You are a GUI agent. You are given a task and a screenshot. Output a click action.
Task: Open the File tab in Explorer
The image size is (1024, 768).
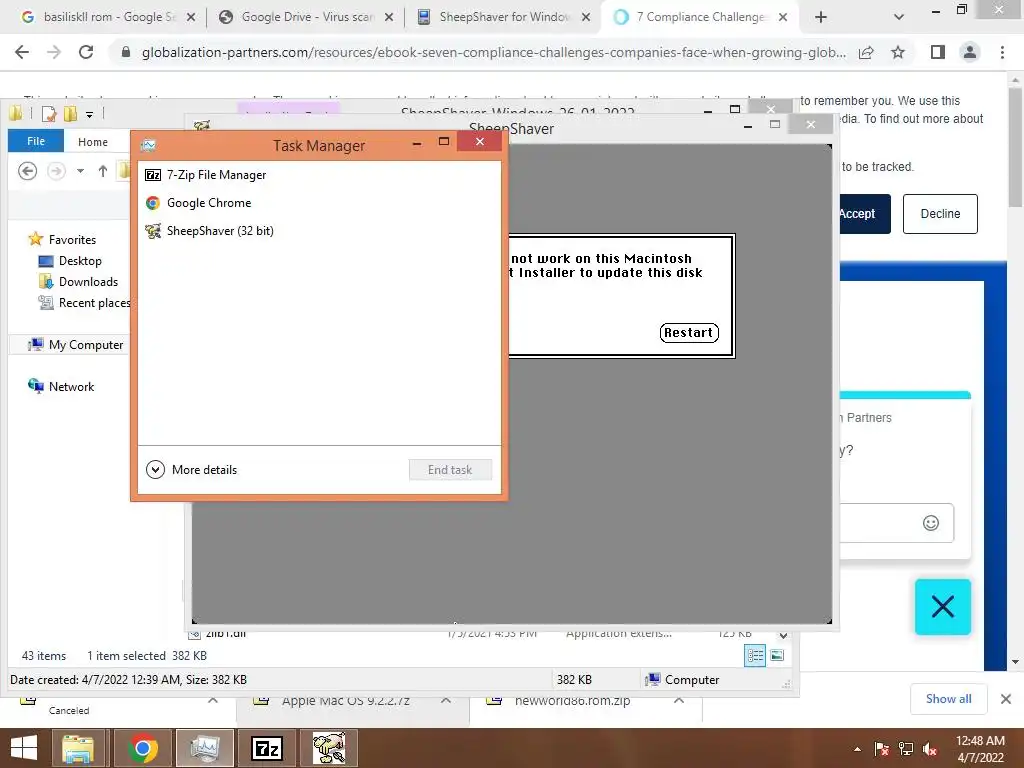[36, 141]
